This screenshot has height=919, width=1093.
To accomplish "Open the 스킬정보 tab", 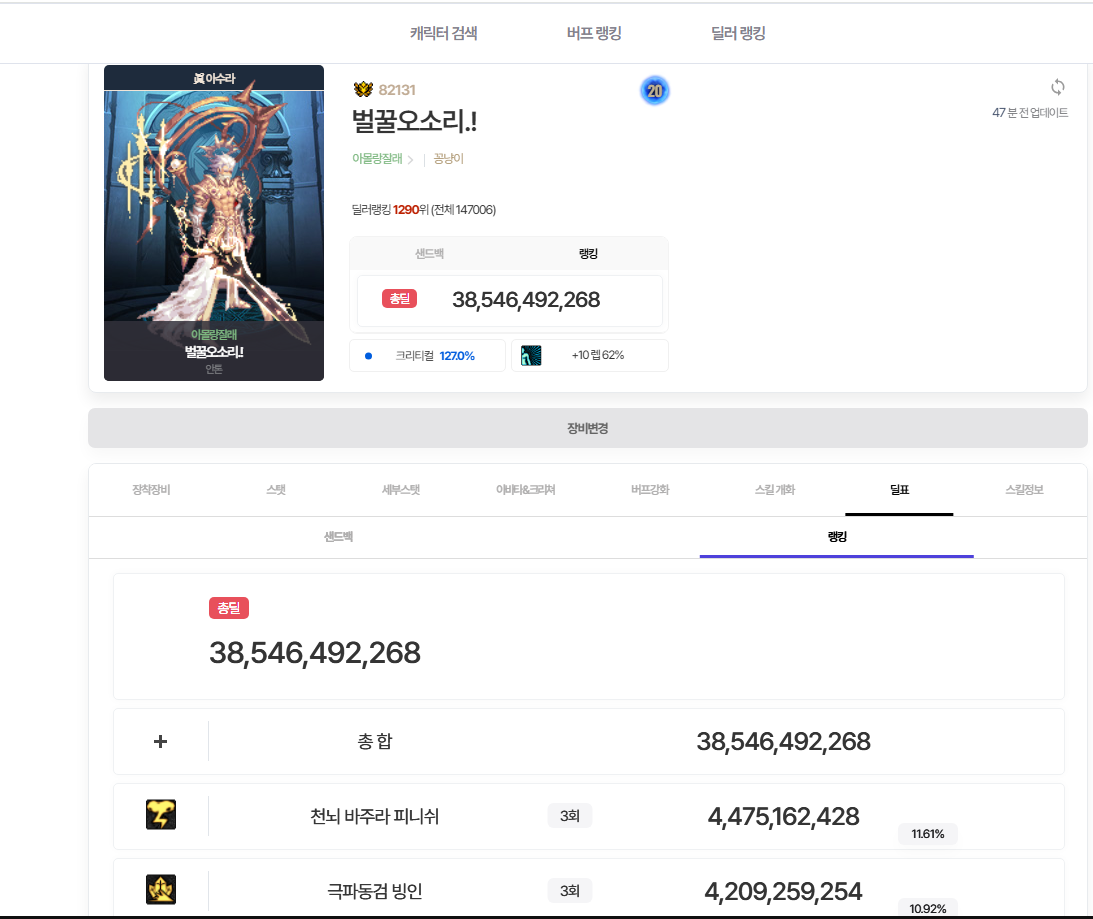I will (1023, 490).
